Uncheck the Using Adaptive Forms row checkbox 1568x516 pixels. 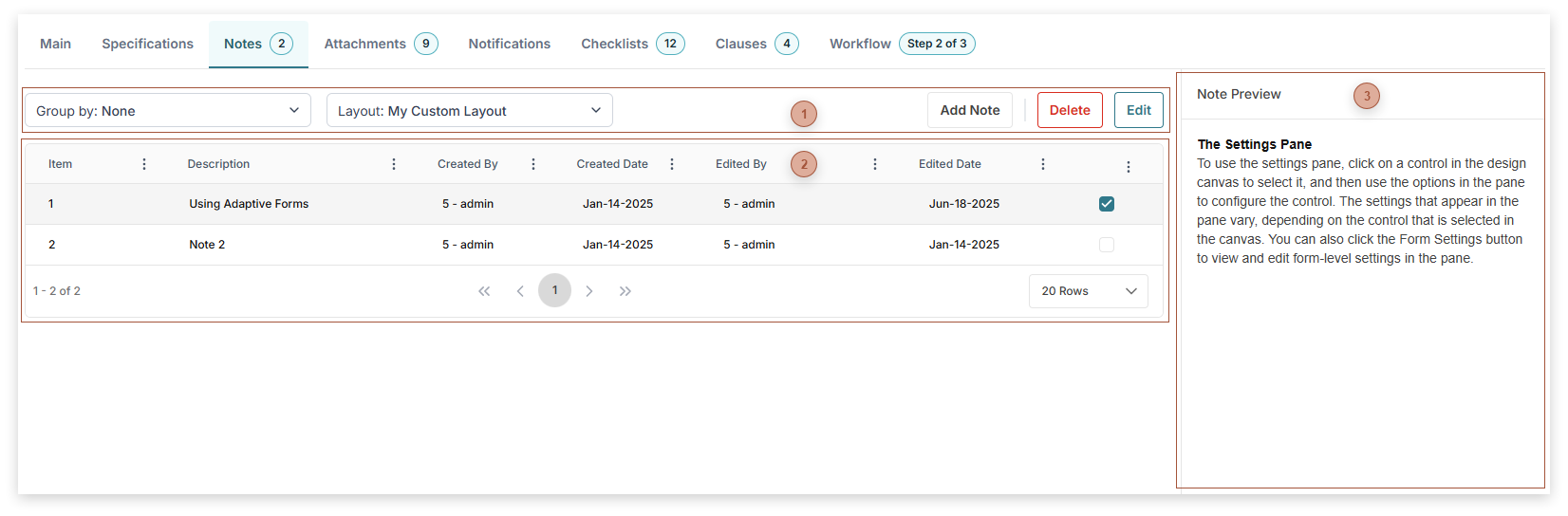[1107, 204]
